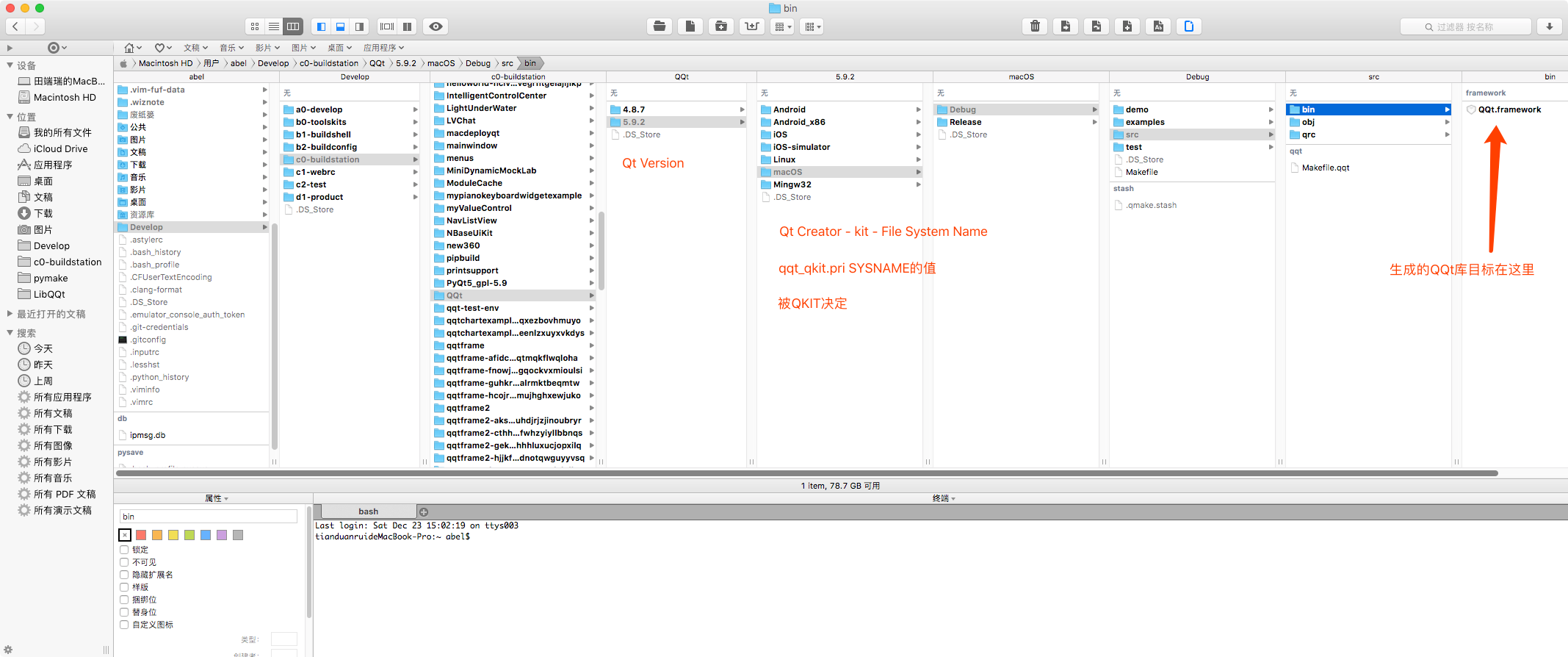1568x657 pixels.
Task: Apply the red label color swatch
Action: (x=141, y=535)
